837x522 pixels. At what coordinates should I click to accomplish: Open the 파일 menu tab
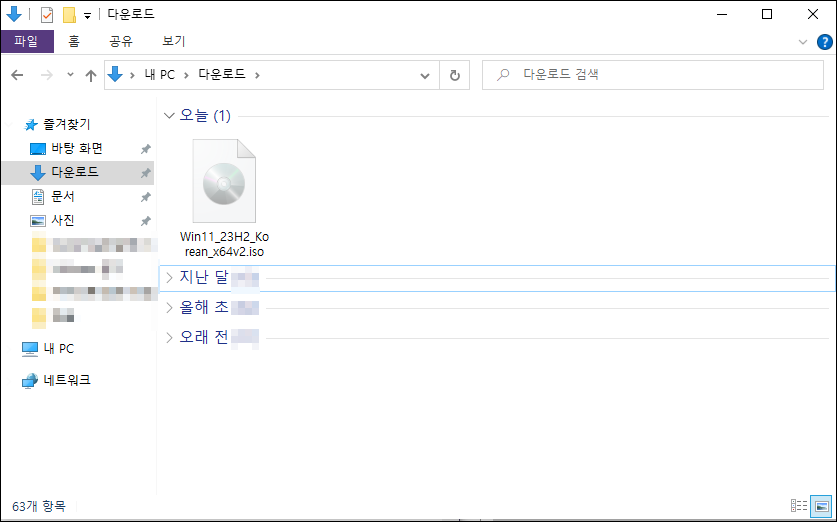click(x=27, y=41)
